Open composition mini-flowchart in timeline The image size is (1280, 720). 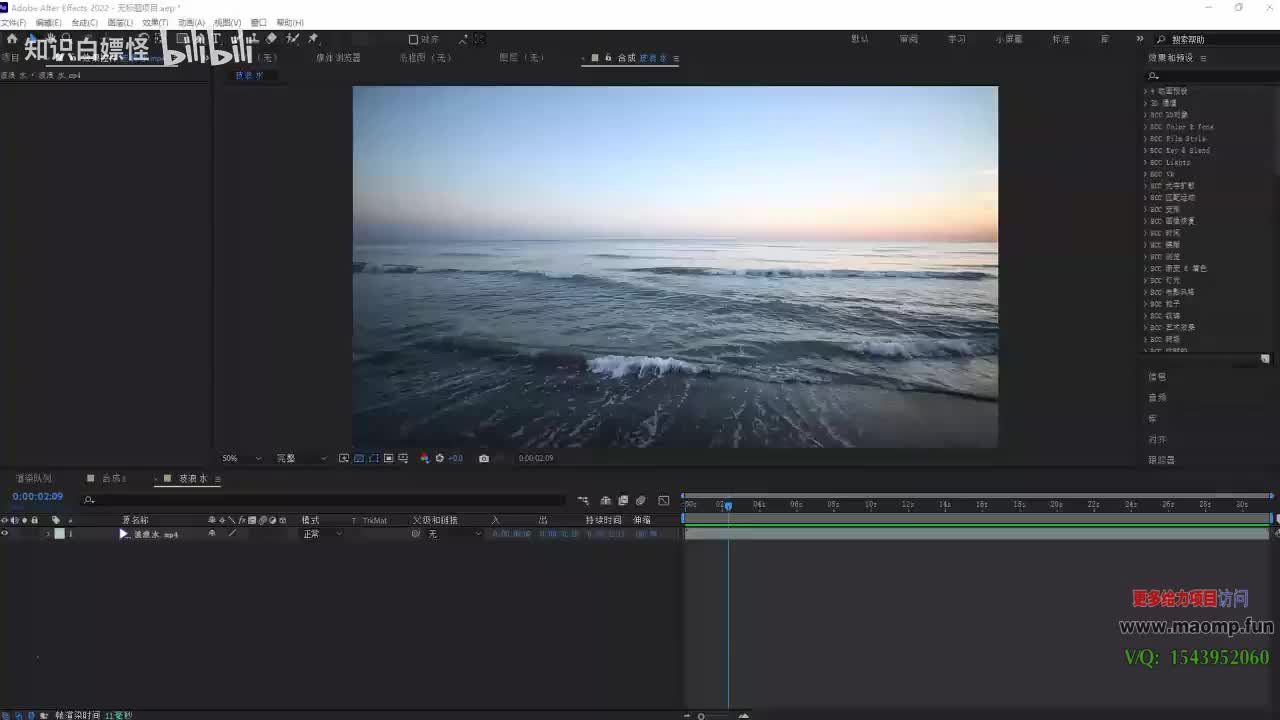click(583, 500)
